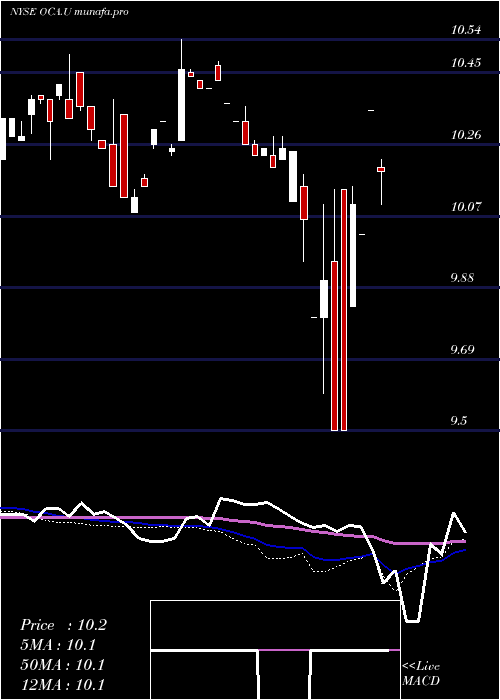Screen dimensions: 500x700
Task: Click the Price : 10.2 readout
Action: [x=63, y=625]
